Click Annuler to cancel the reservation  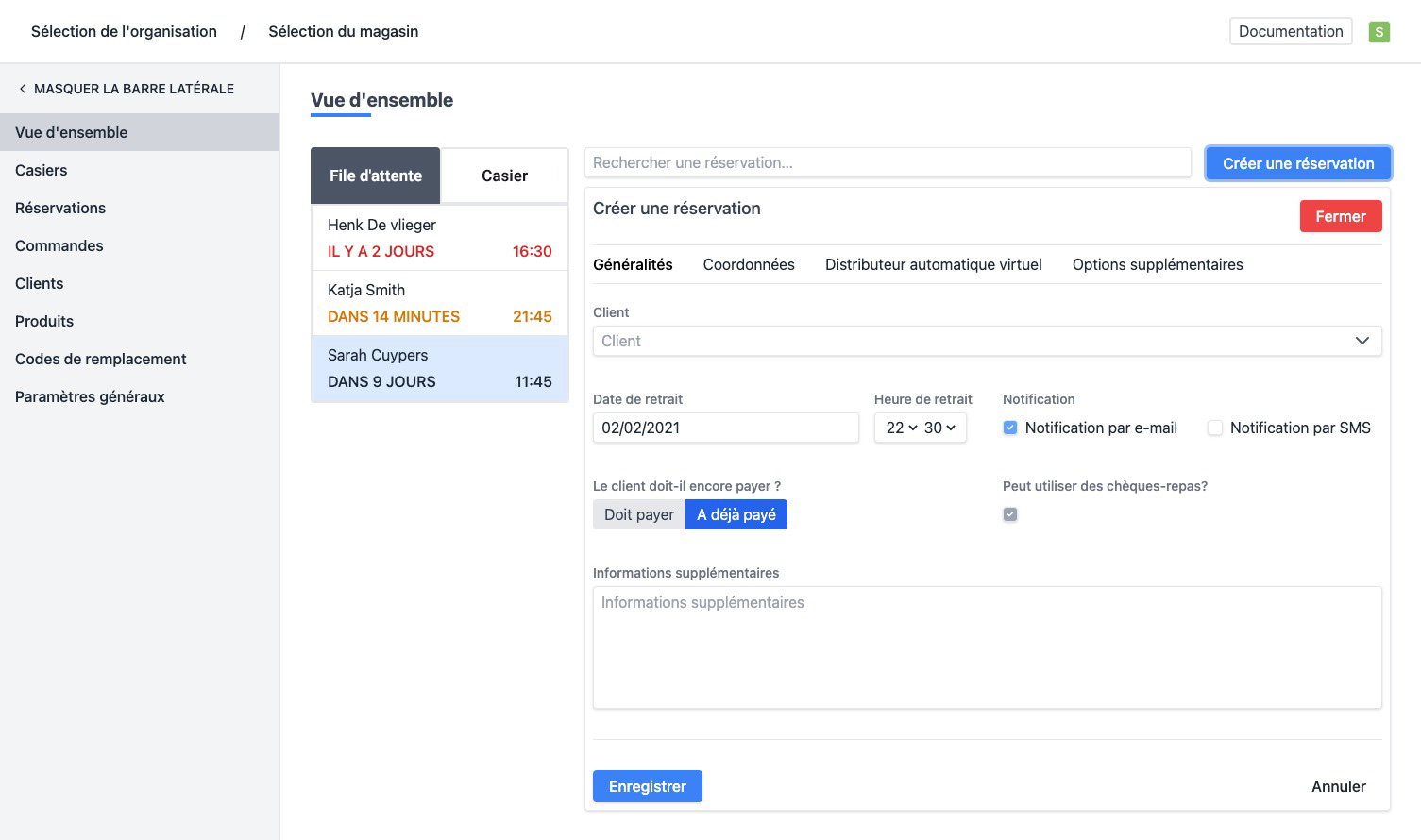(x=1338, y=786)
